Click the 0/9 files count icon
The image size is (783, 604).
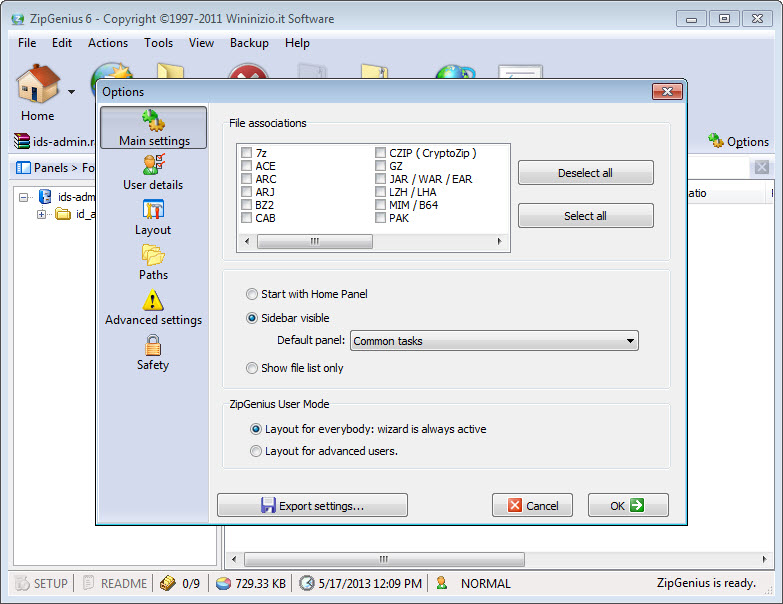point(167,583)
